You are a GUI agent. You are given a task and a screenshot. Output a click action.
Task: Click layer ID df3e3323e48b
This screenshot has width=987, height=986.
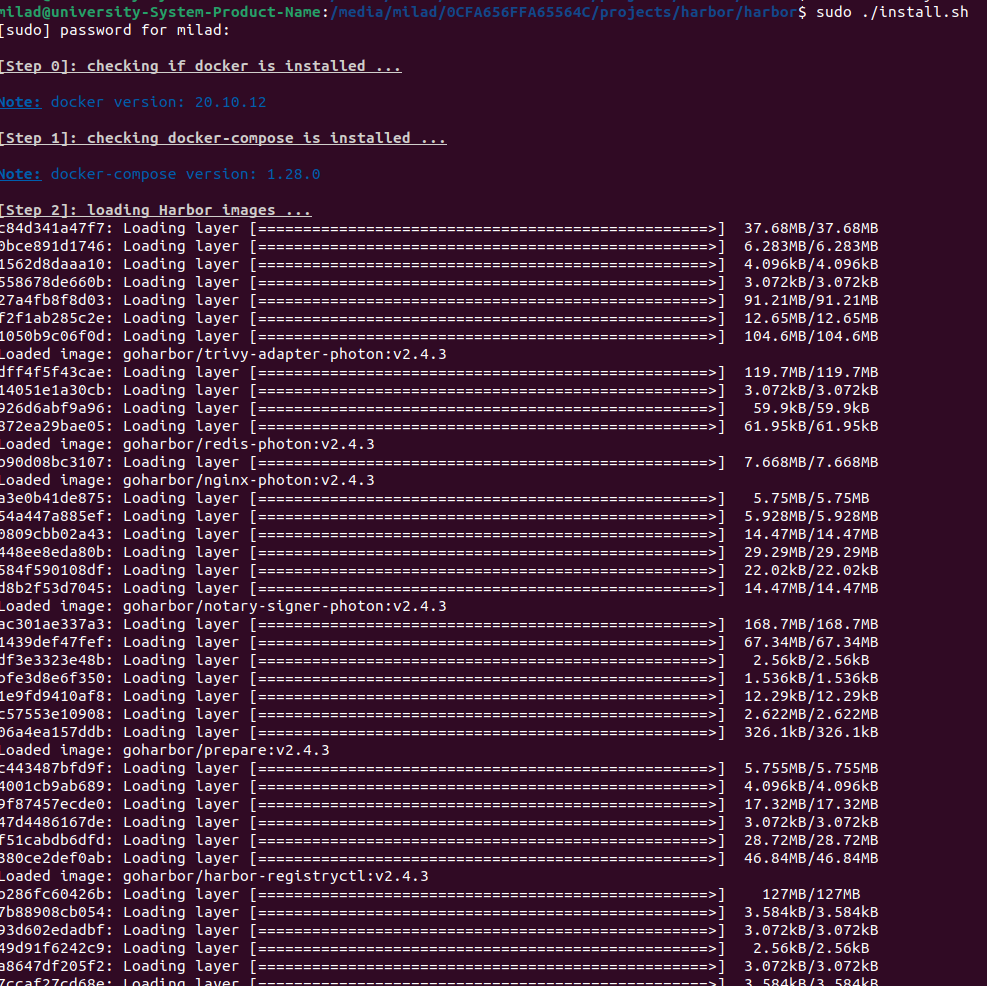(54, 660)
